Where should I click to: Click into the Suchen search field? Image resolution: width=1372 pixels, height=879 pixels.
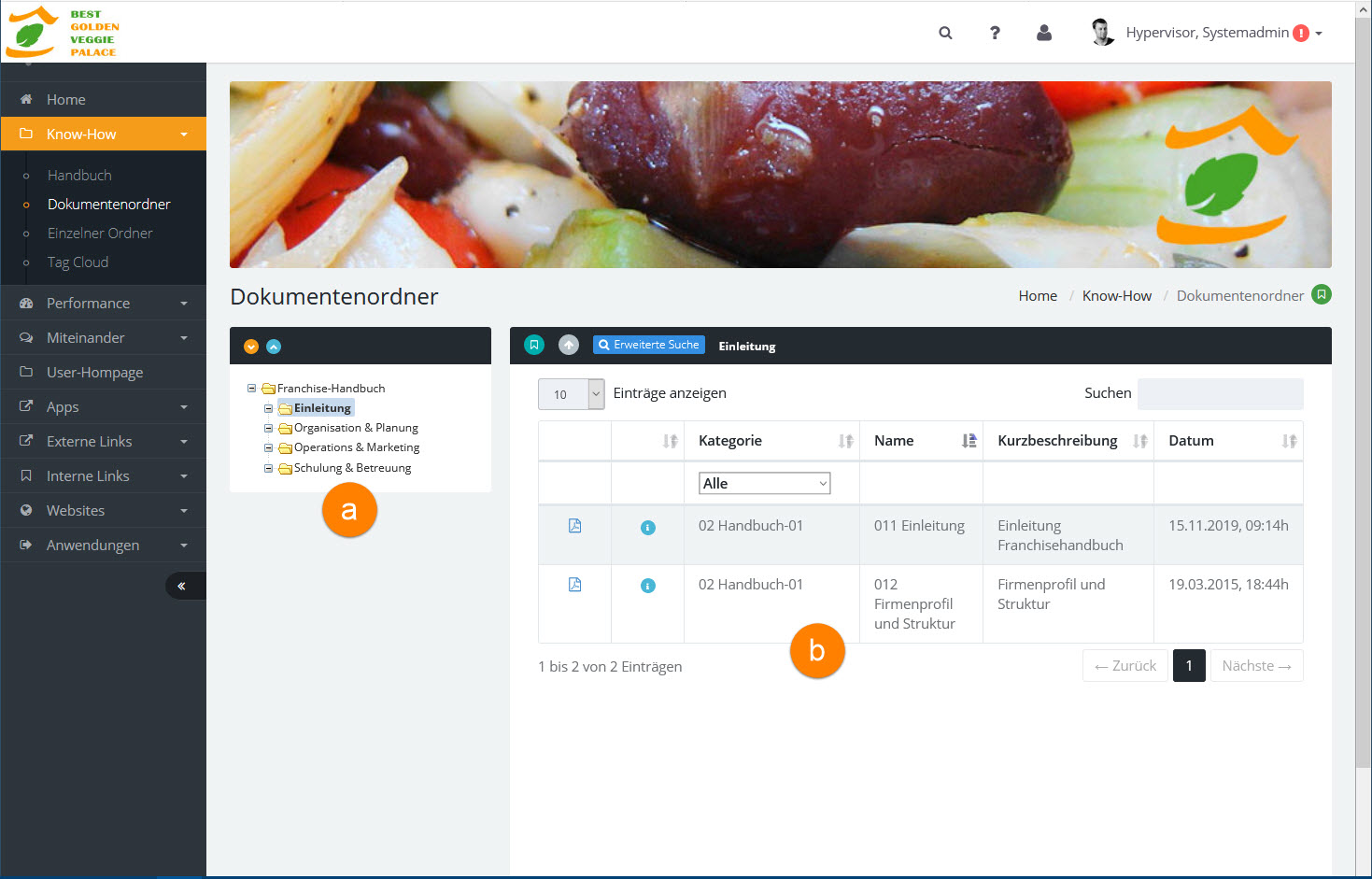(x=1220, y=394)
